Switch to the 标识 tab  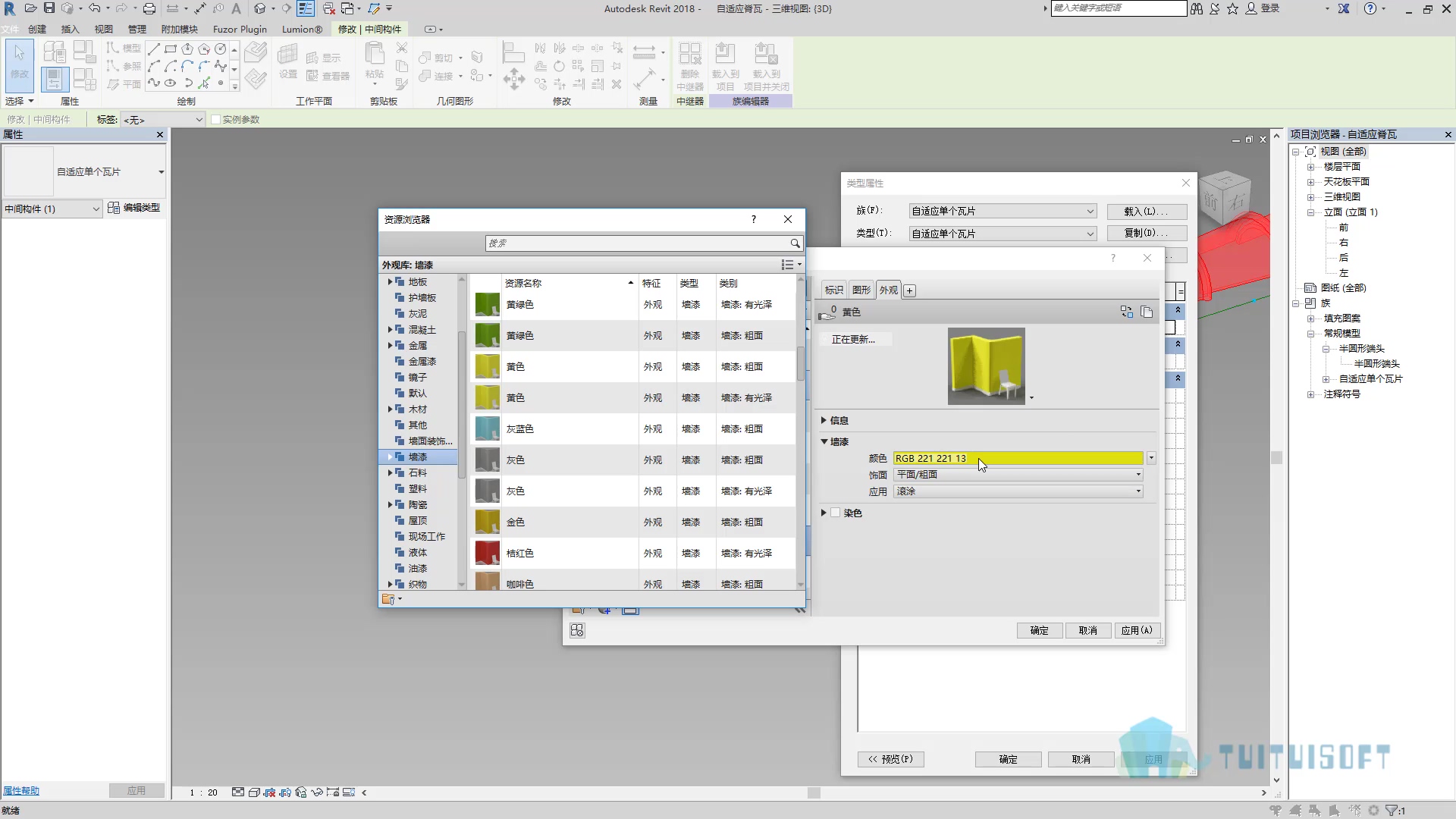(834, 290)
